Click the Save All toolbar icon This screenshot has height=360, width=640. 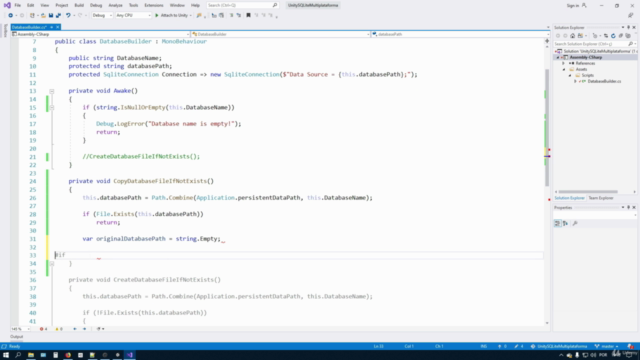pos(58,16)
